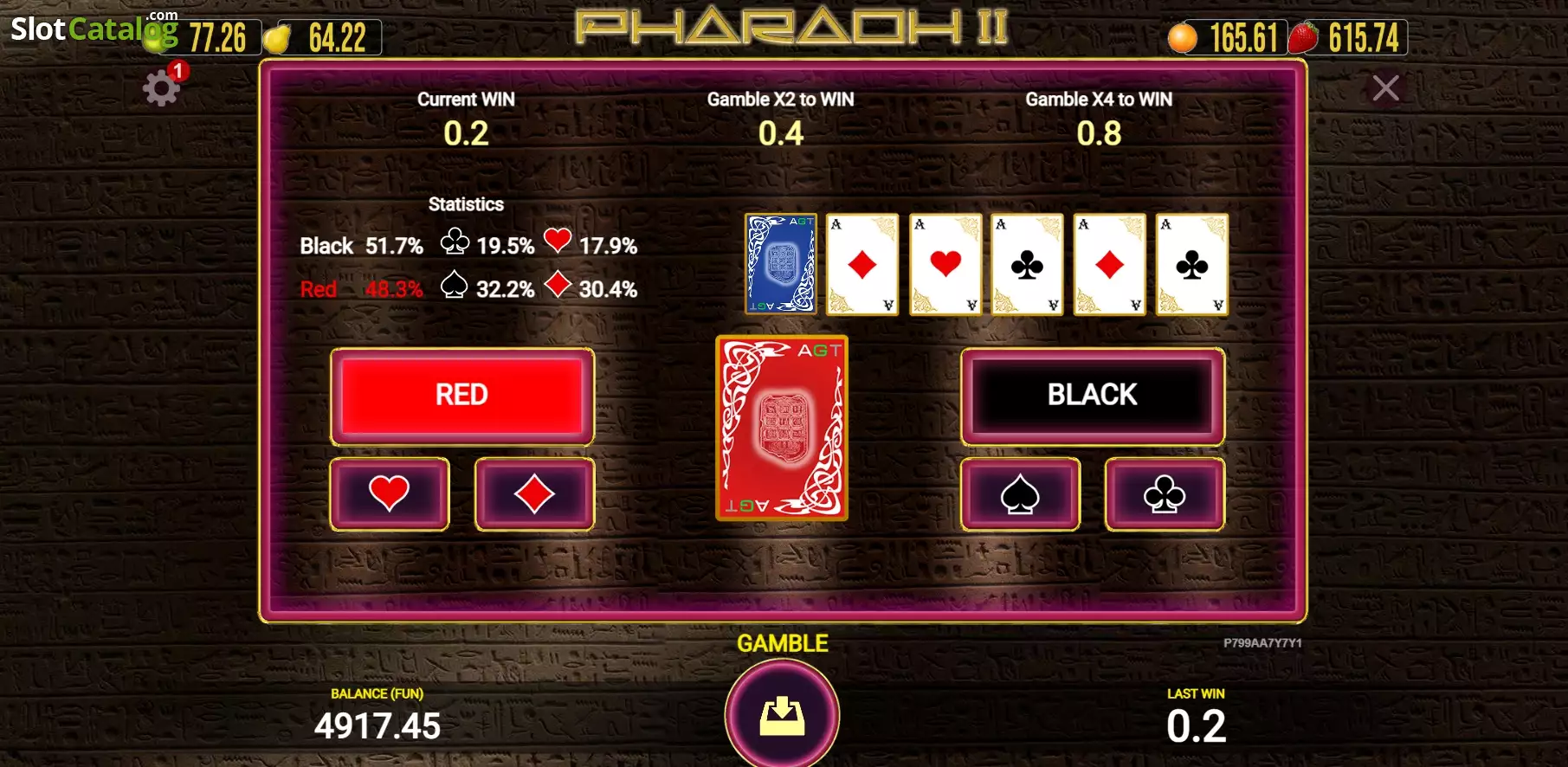Click the SlotCatalog logo
Viewport: 1568px width, 767px height.
[x=94, y=29]
